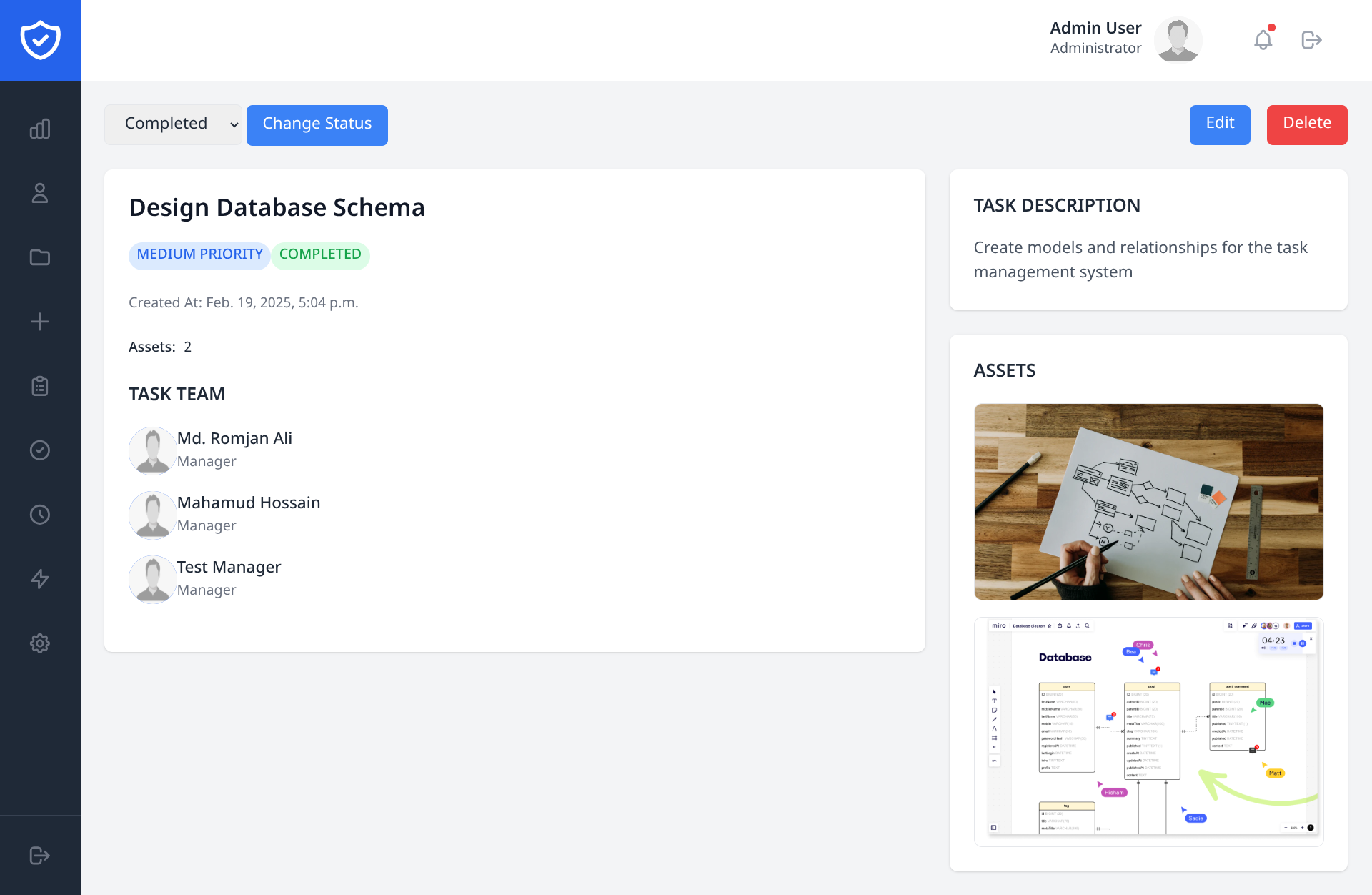Open the dashboard bar chart icon
The image size is (1372, 895).
pyautogui.click(x=40, y=129)
